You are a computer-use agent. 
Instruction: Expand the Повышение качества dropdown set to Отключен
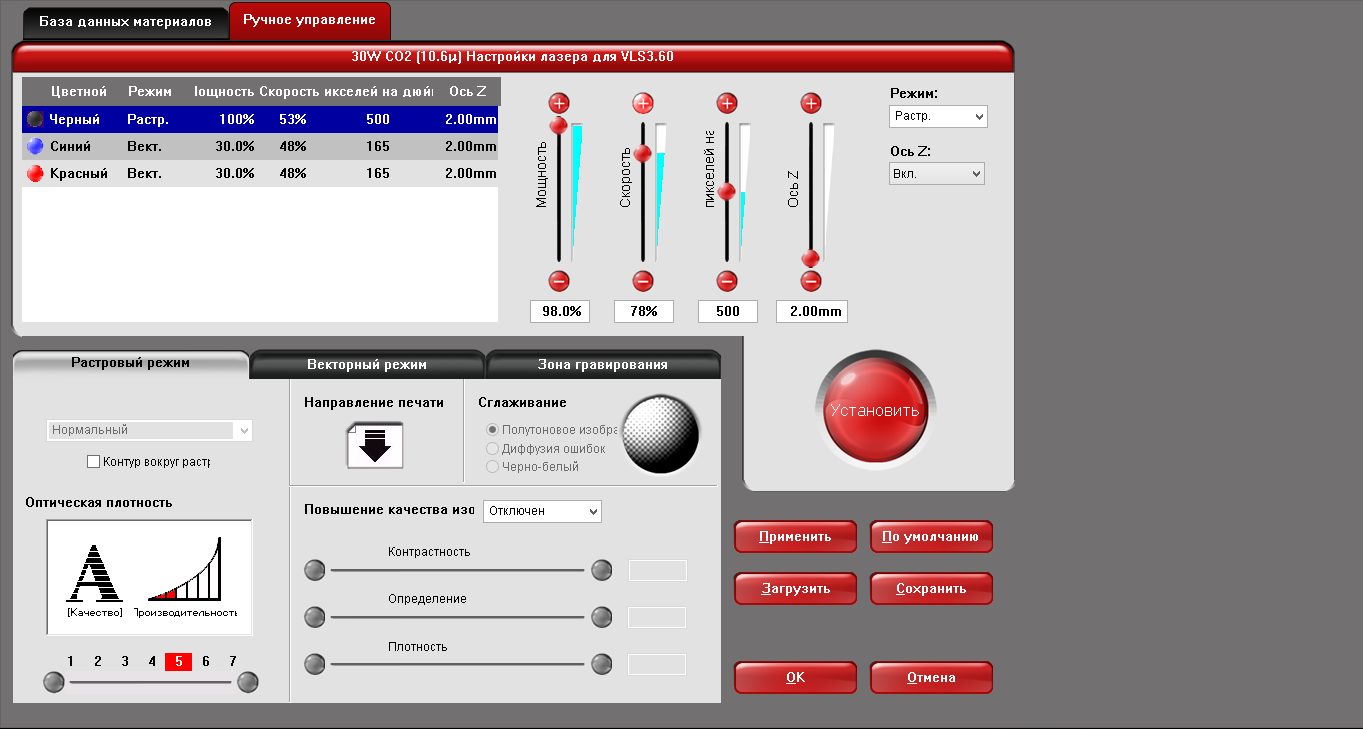543,511
